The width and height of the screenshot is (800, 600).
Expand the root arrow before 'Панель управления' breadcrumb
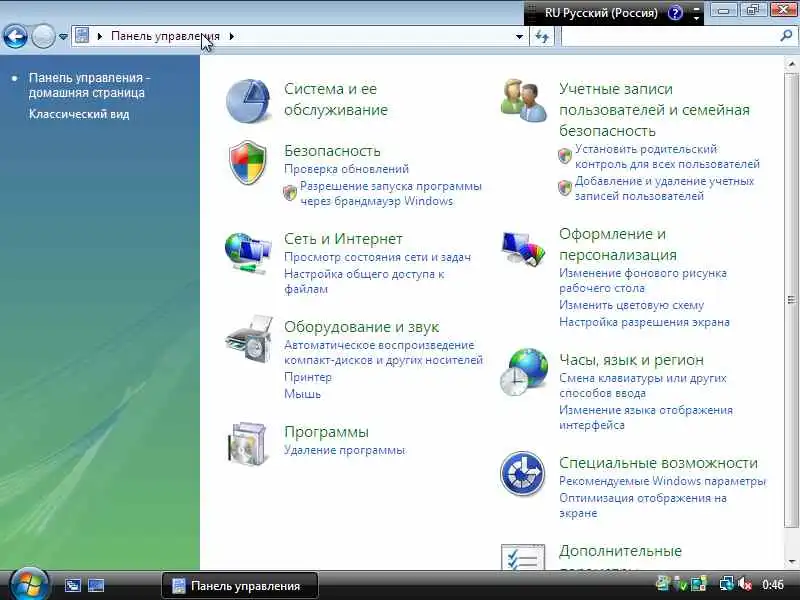click(99, 36)
